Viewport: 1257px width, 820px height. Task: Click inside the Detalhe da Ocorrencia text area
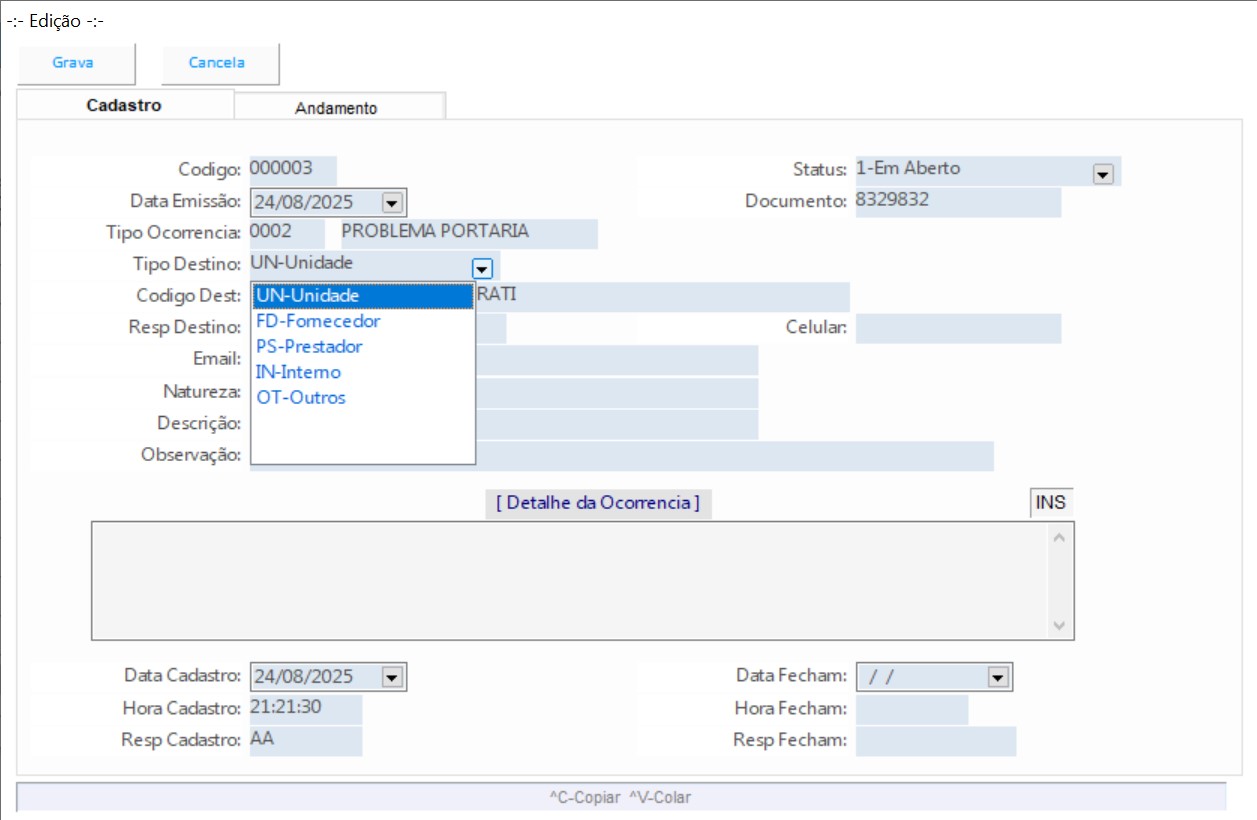(x=570, y=580)
